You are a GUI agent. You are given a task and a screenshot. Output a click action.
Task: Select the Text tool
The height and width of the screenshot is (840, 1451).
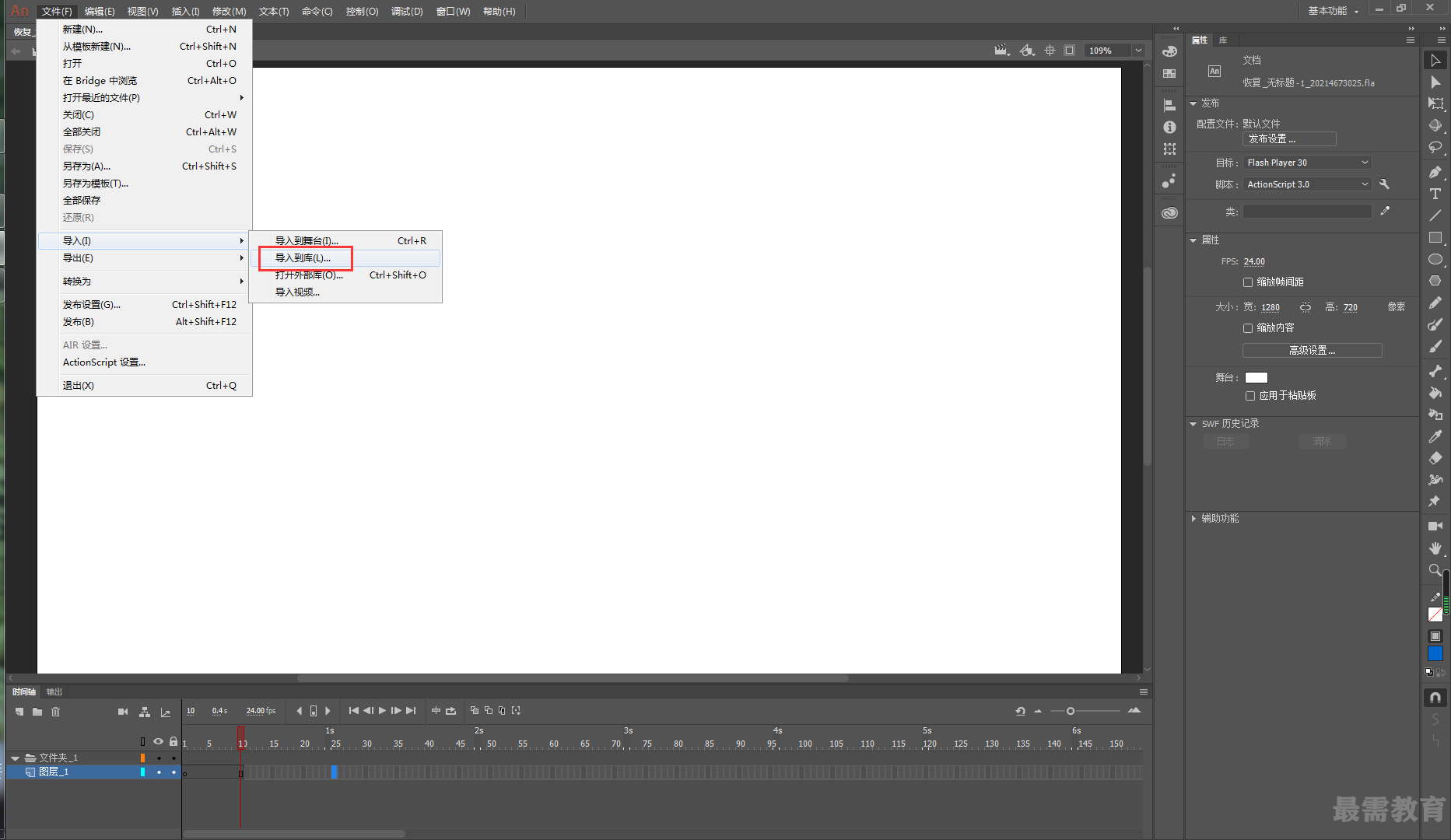coord(1435,194)
